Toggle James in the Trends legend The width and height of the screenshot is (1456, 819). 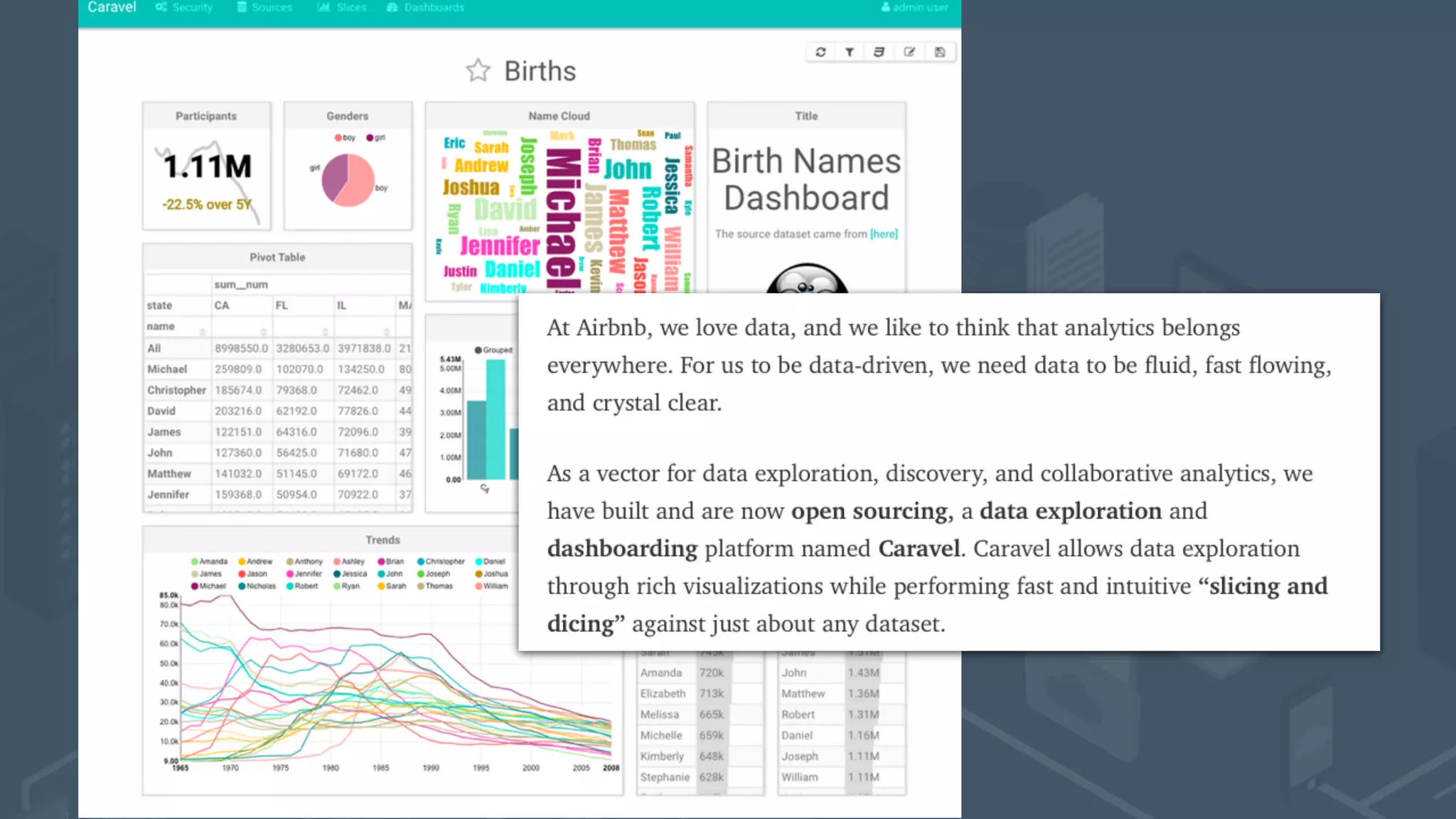coord(206,574)
